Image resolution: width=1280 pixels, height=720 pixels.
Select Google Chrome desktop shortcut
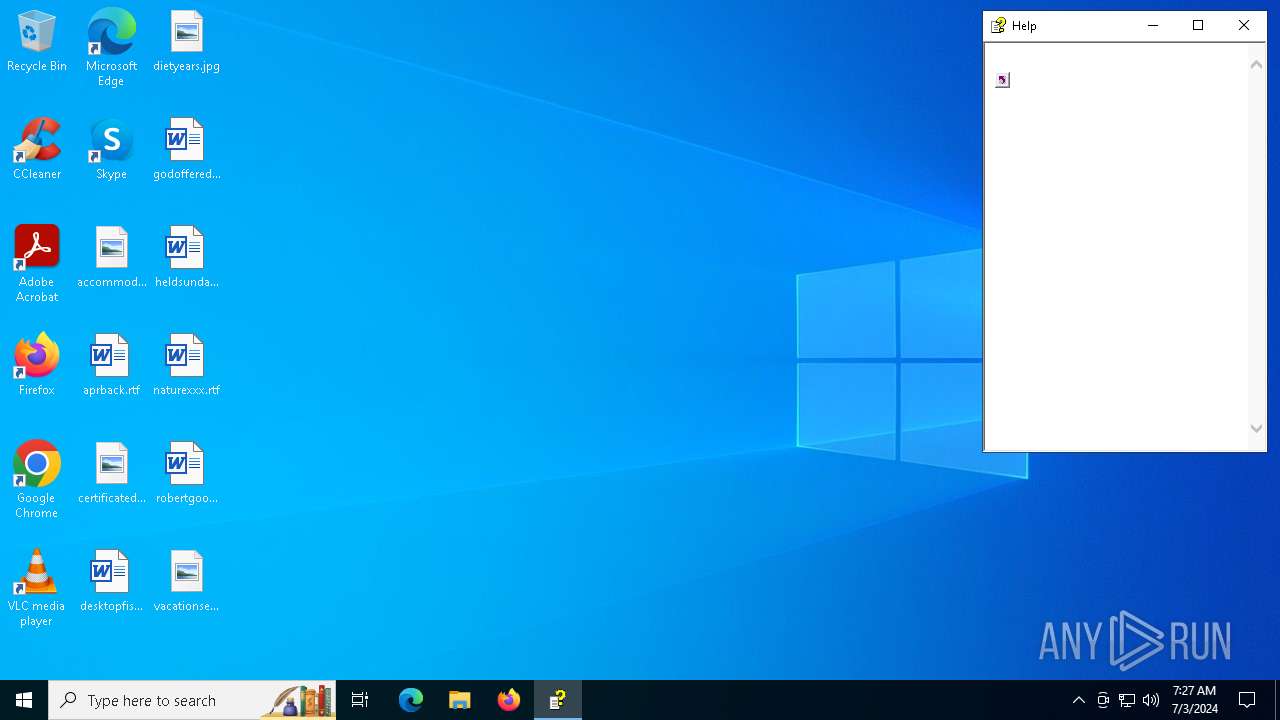tap(37, 480)
